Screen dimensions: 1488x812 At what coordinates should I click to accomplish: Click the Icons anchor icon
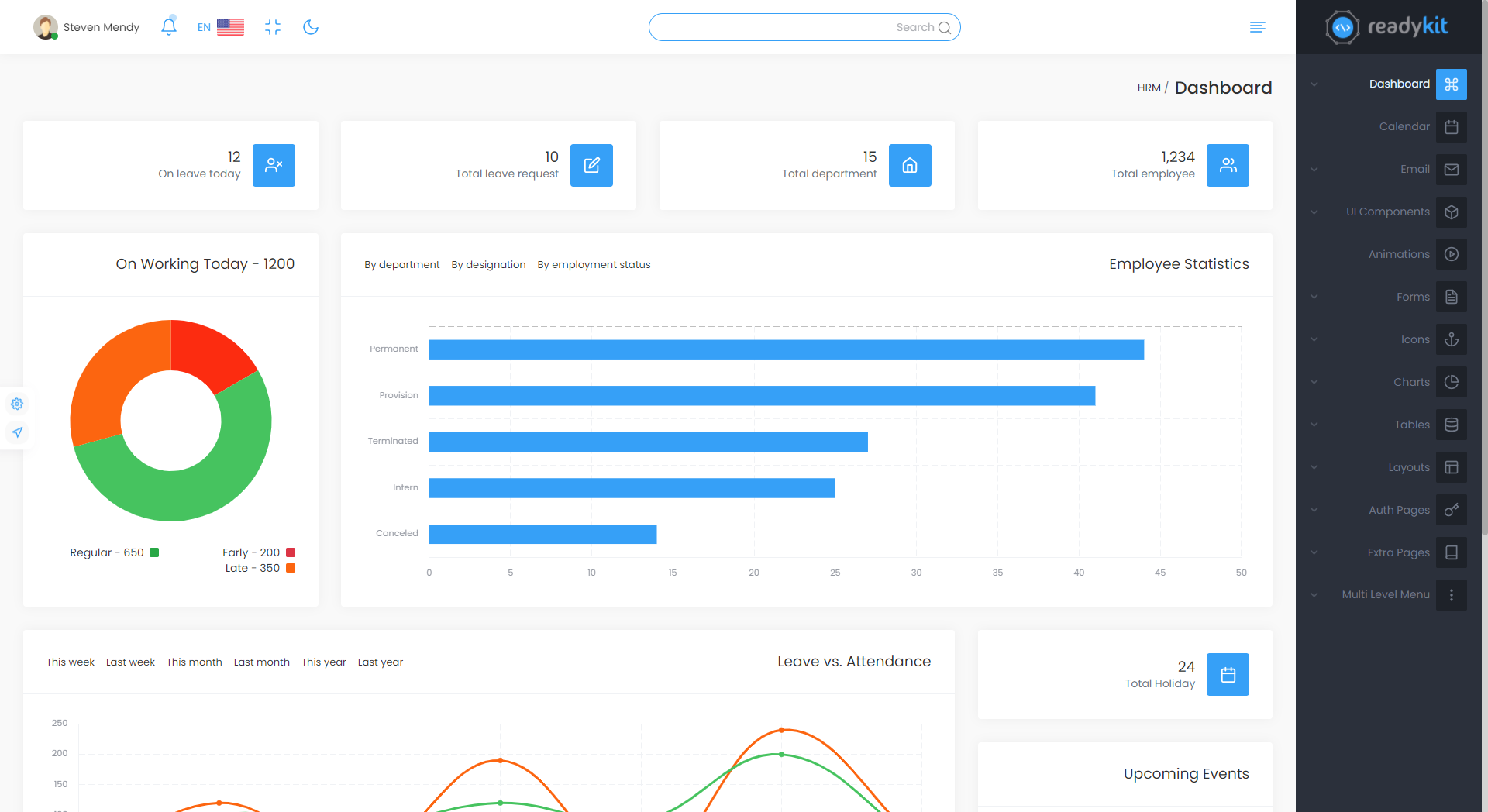[1451, 339]
